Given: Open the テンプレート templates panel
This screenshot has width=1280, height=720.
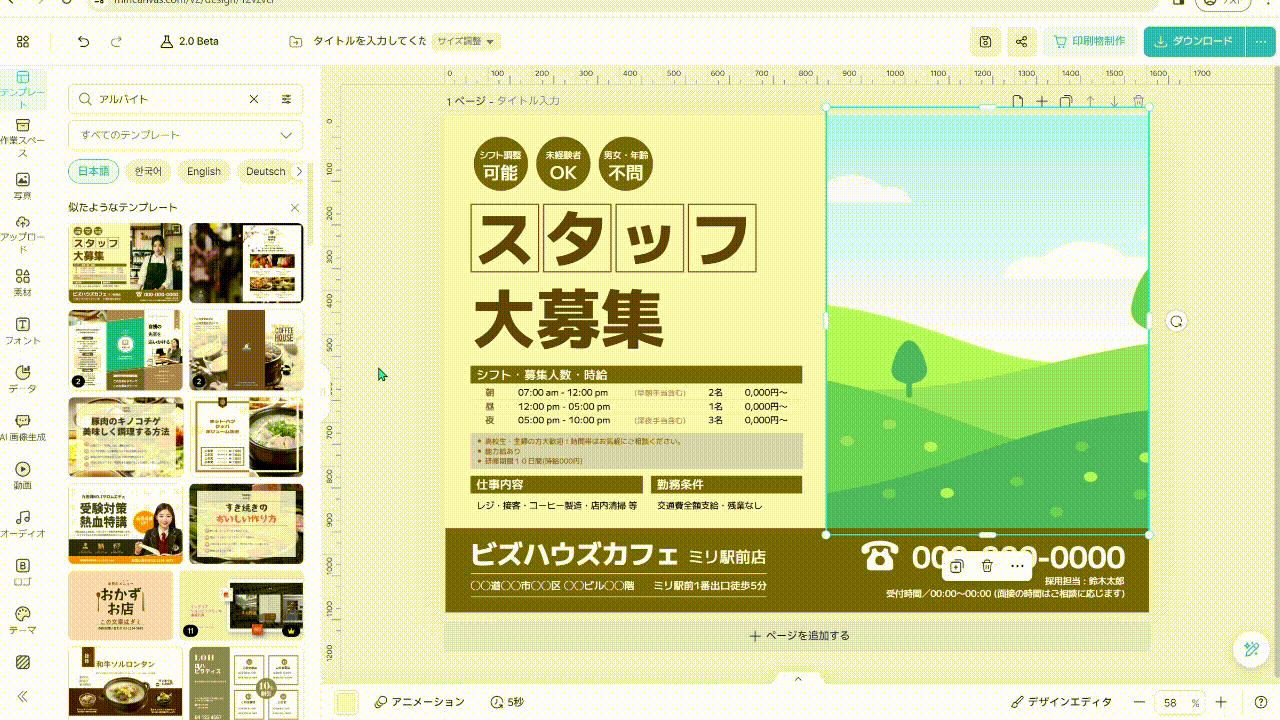Looking at the screenshot, I should tap(23, 89).
